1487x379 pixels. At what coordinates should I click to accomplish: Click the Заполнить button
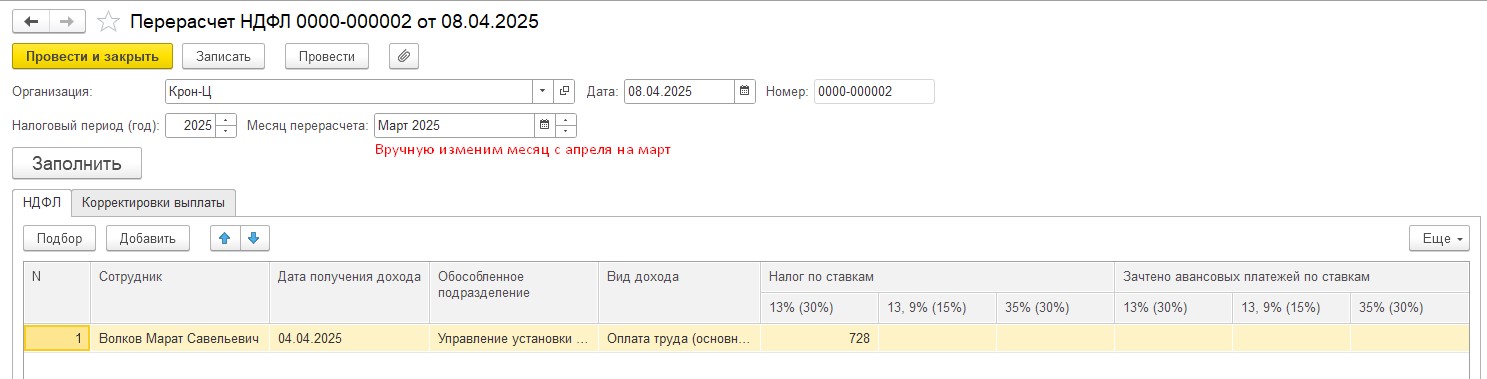tap(77, 163)
